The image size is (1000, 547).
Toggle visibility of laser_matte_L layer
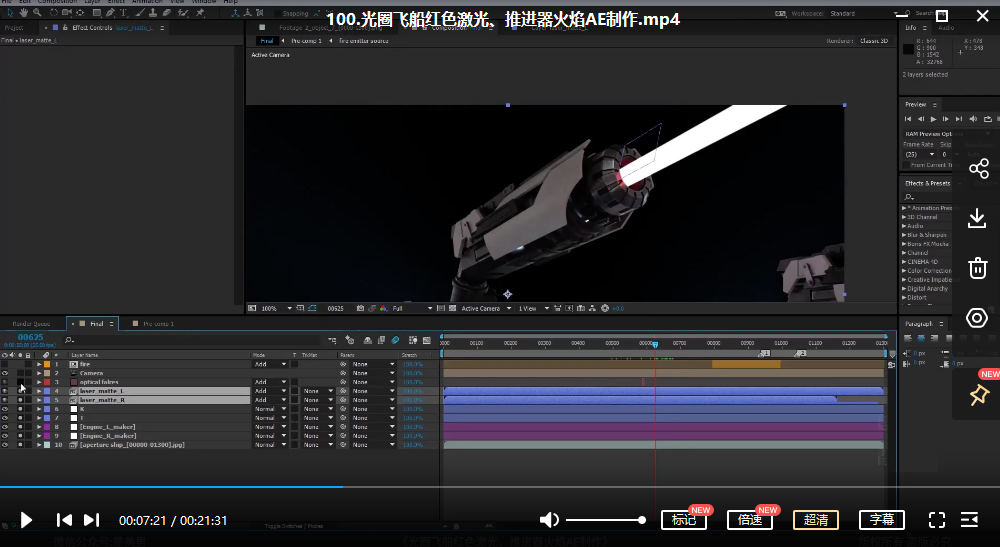pyautogui.click(x=5, y=391)
